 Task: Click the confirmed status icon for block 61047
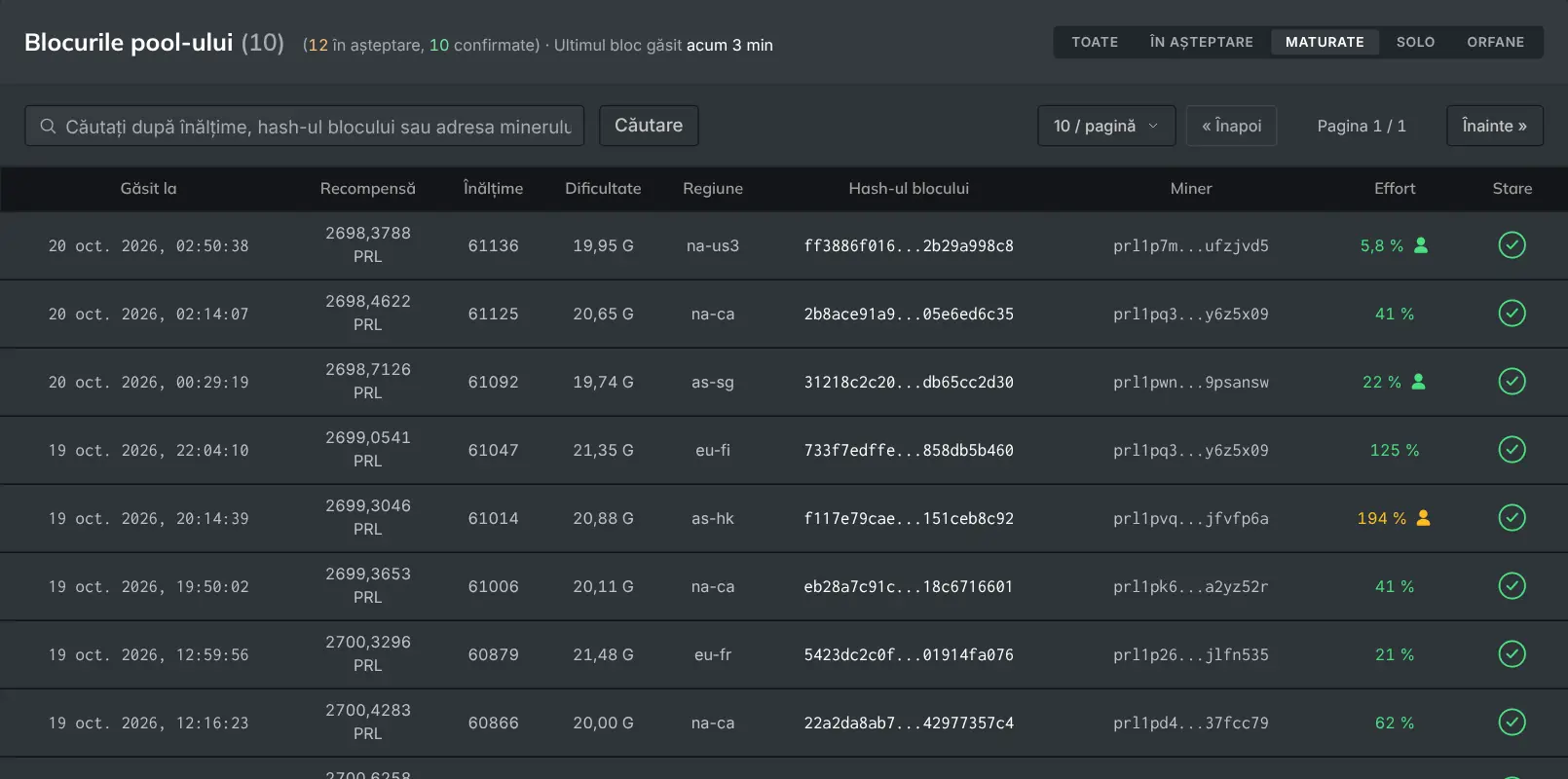1512,450
